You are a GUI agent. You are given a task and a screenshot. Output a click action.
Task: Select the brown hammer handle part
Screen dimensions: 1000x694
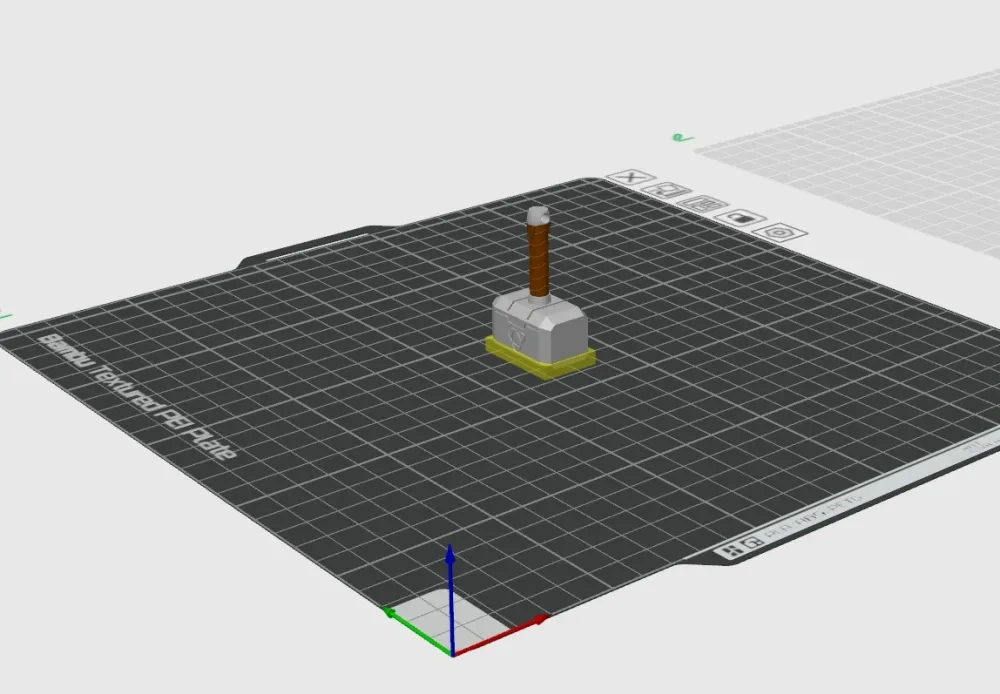(539, 260)
